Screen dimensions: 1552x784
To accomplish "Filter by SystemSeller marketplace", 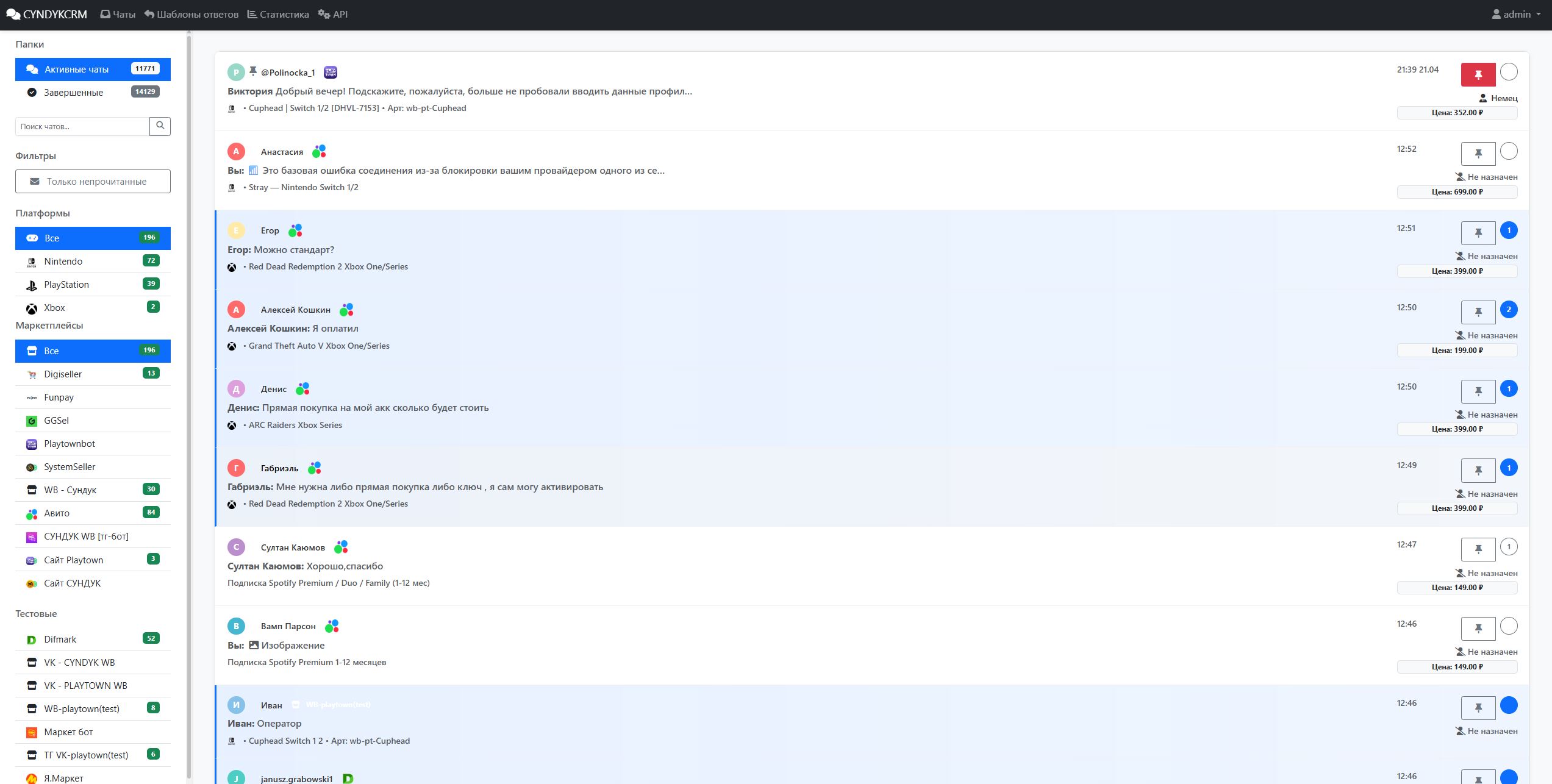I will [x=93, y=466].
